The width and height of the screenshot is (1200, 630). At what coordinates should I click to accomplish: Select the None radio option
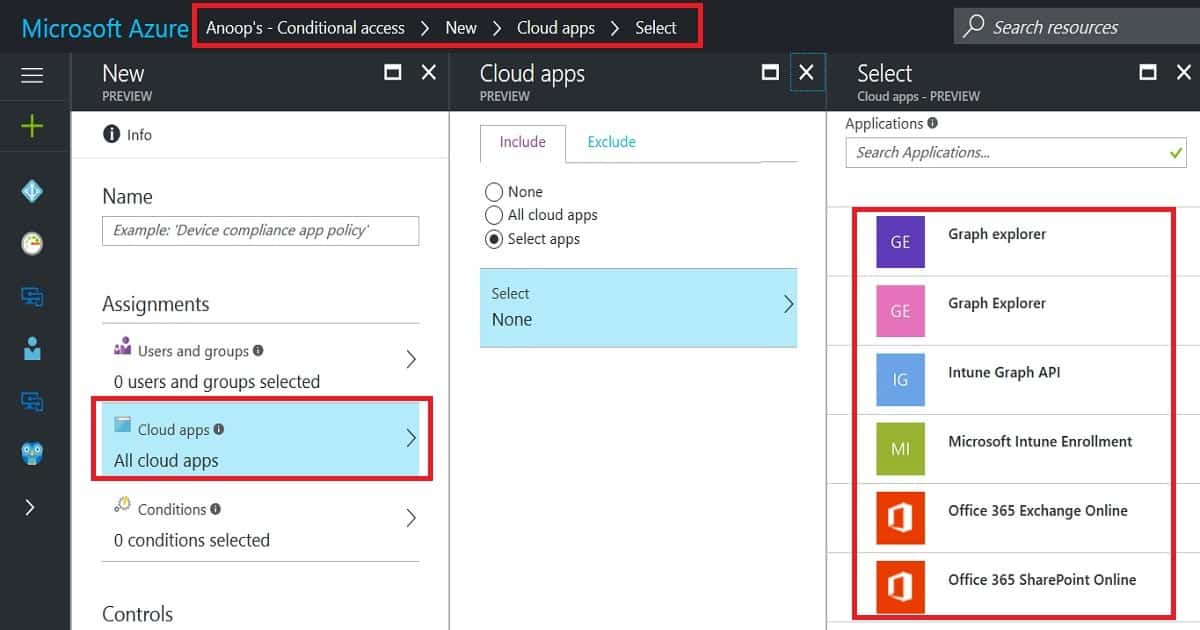click(x=493, y=192)
